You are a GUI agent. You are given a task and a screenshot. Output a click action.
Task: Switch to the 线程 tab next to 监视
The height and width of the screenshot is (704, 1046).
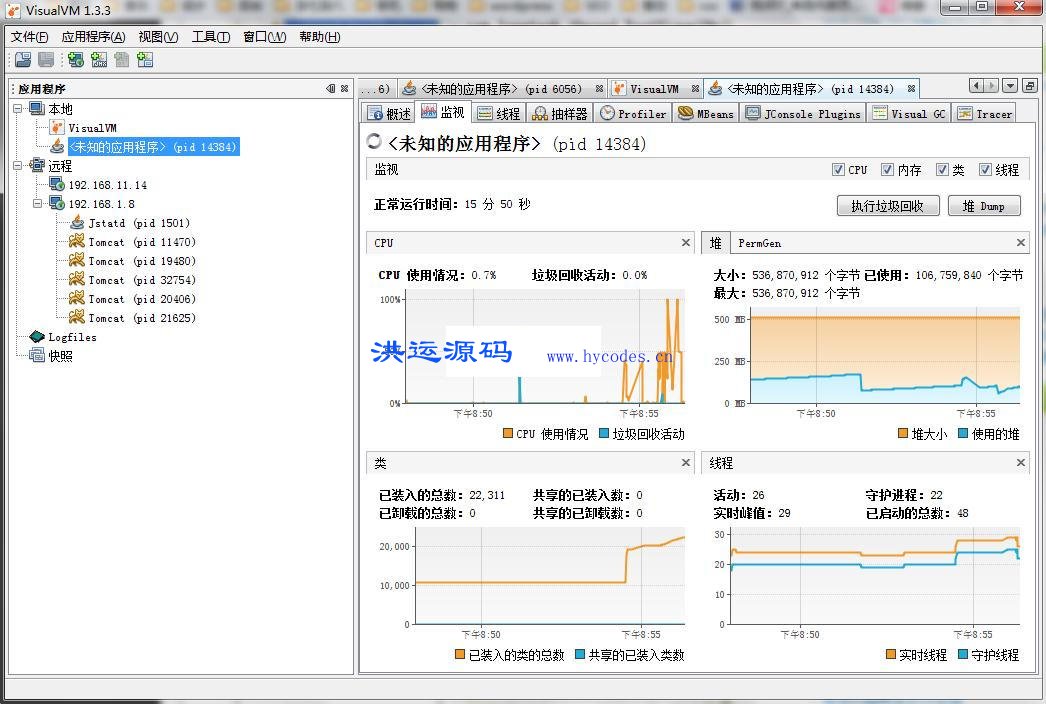pyautogui.click(x=498, y=113)
